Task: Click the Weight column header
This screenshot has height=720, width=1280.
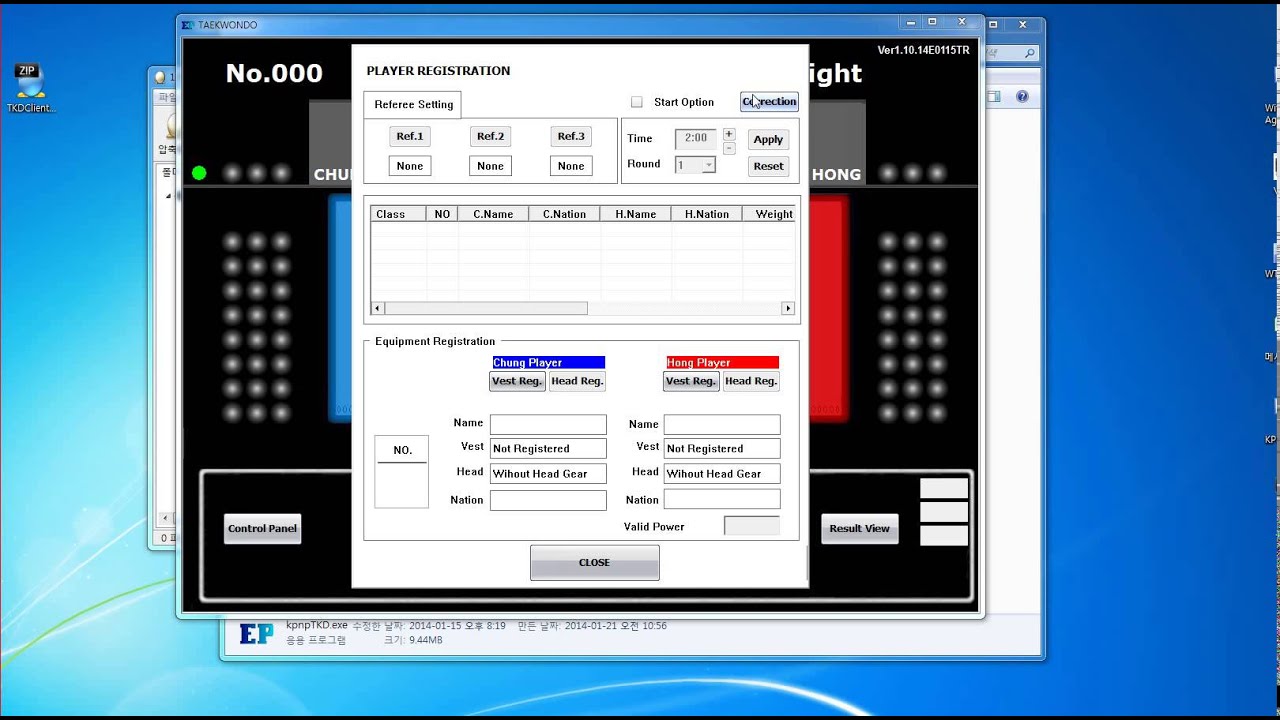Action: click(769, 214)
